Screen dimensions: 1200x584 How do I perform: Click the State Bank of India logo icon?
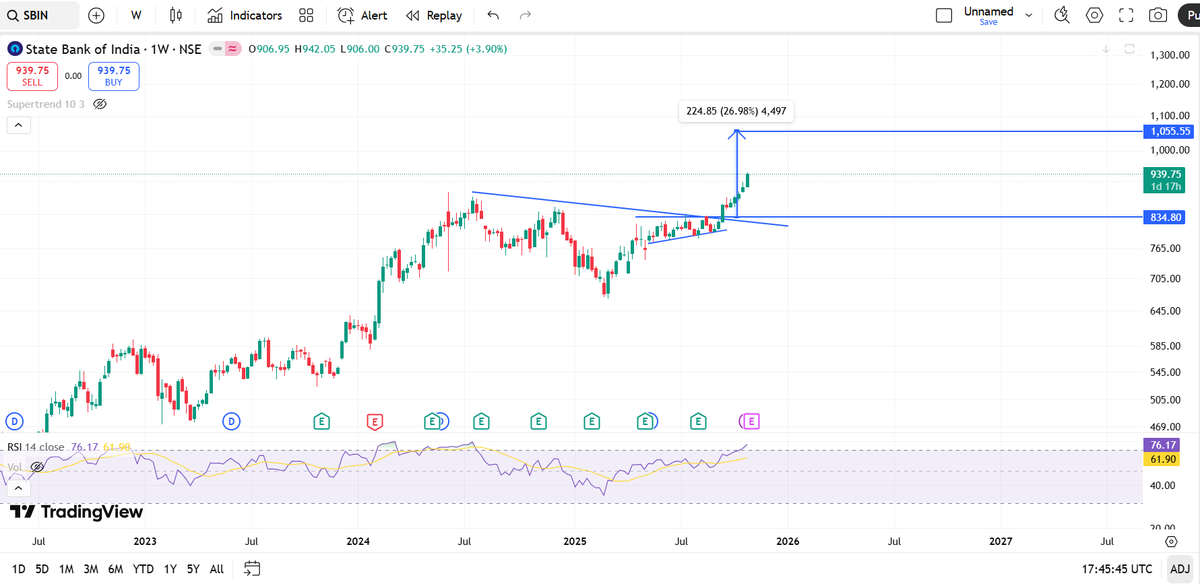[x=15, y=48]
